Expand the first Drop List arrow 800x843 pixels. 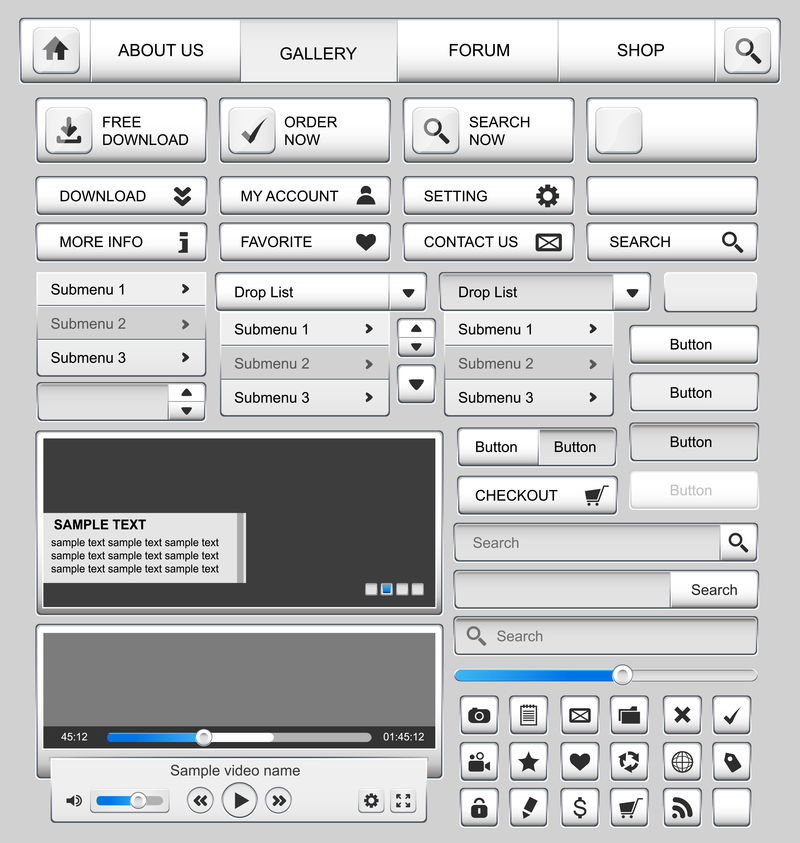click(408, 292)
